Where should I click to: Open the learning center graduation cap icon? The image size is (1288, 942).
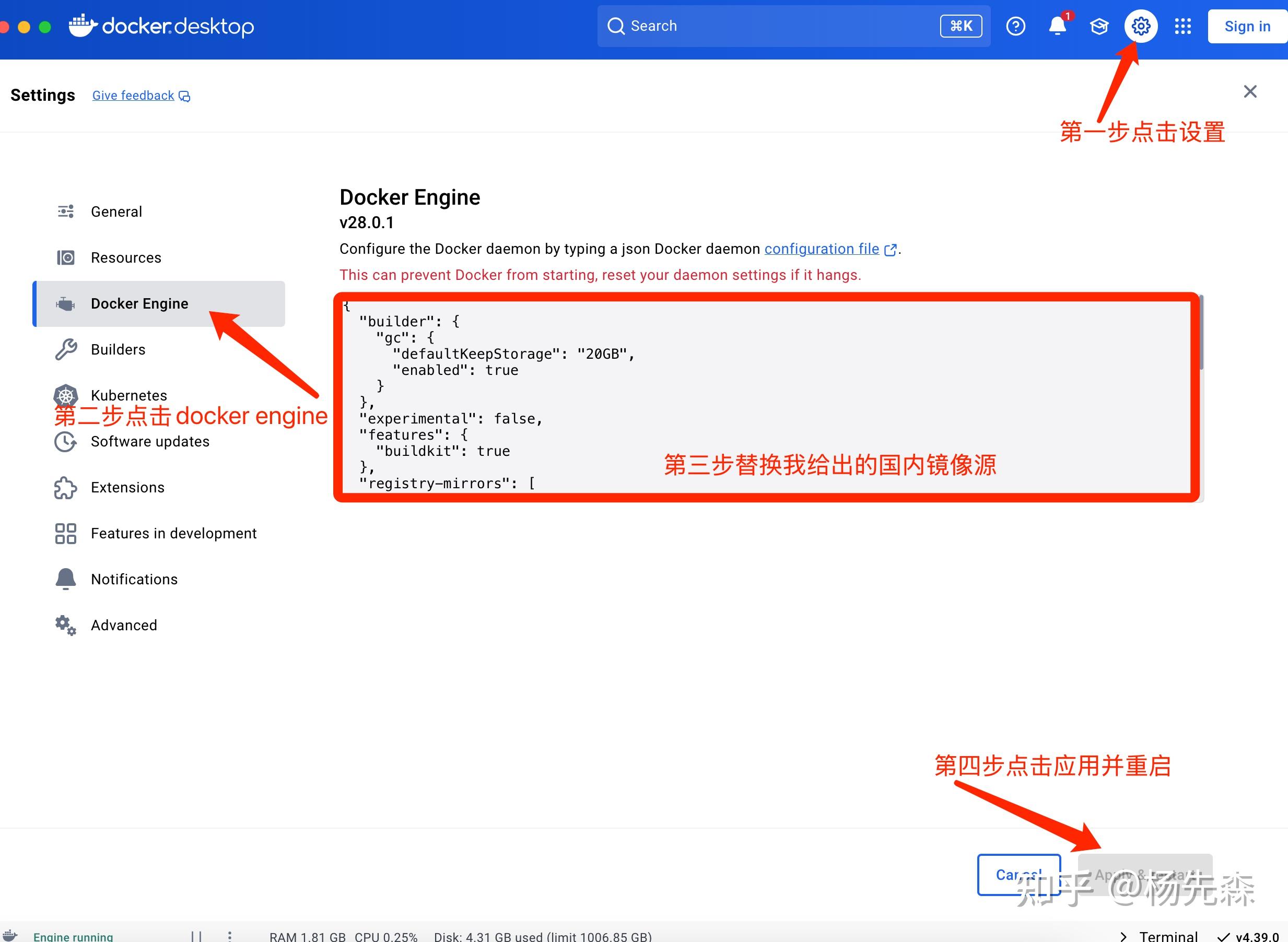click(1098, 26)
